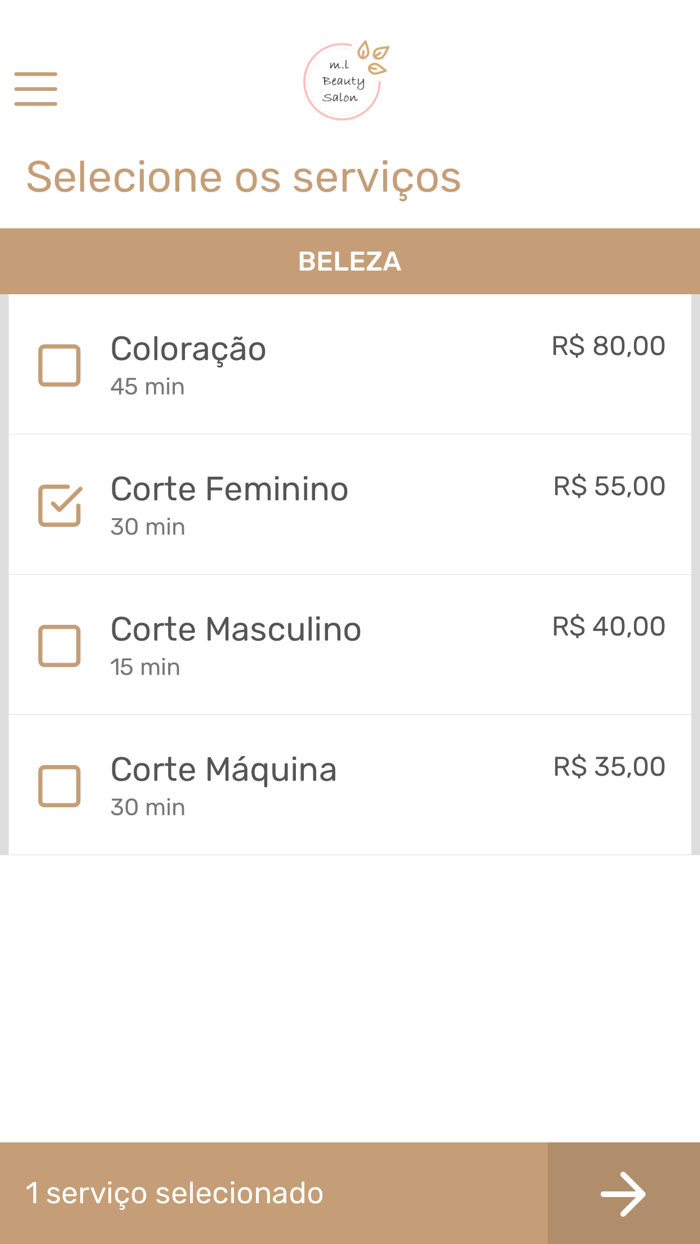Check the Coloração checkbox

tap(59, 366)
